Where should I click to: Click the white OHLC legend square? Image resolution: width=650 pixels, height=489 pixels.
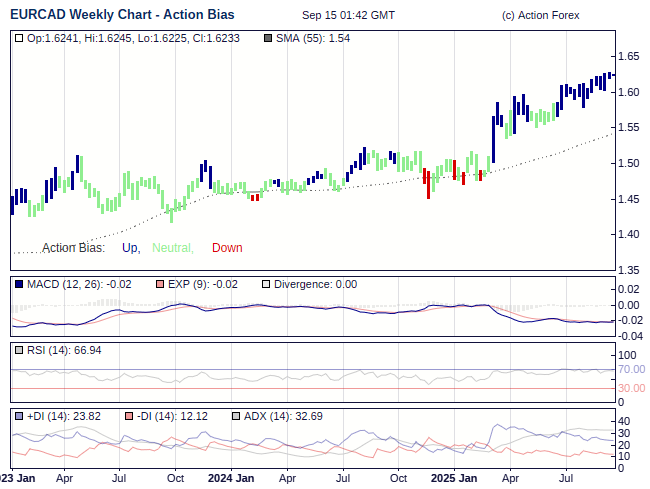19,38
